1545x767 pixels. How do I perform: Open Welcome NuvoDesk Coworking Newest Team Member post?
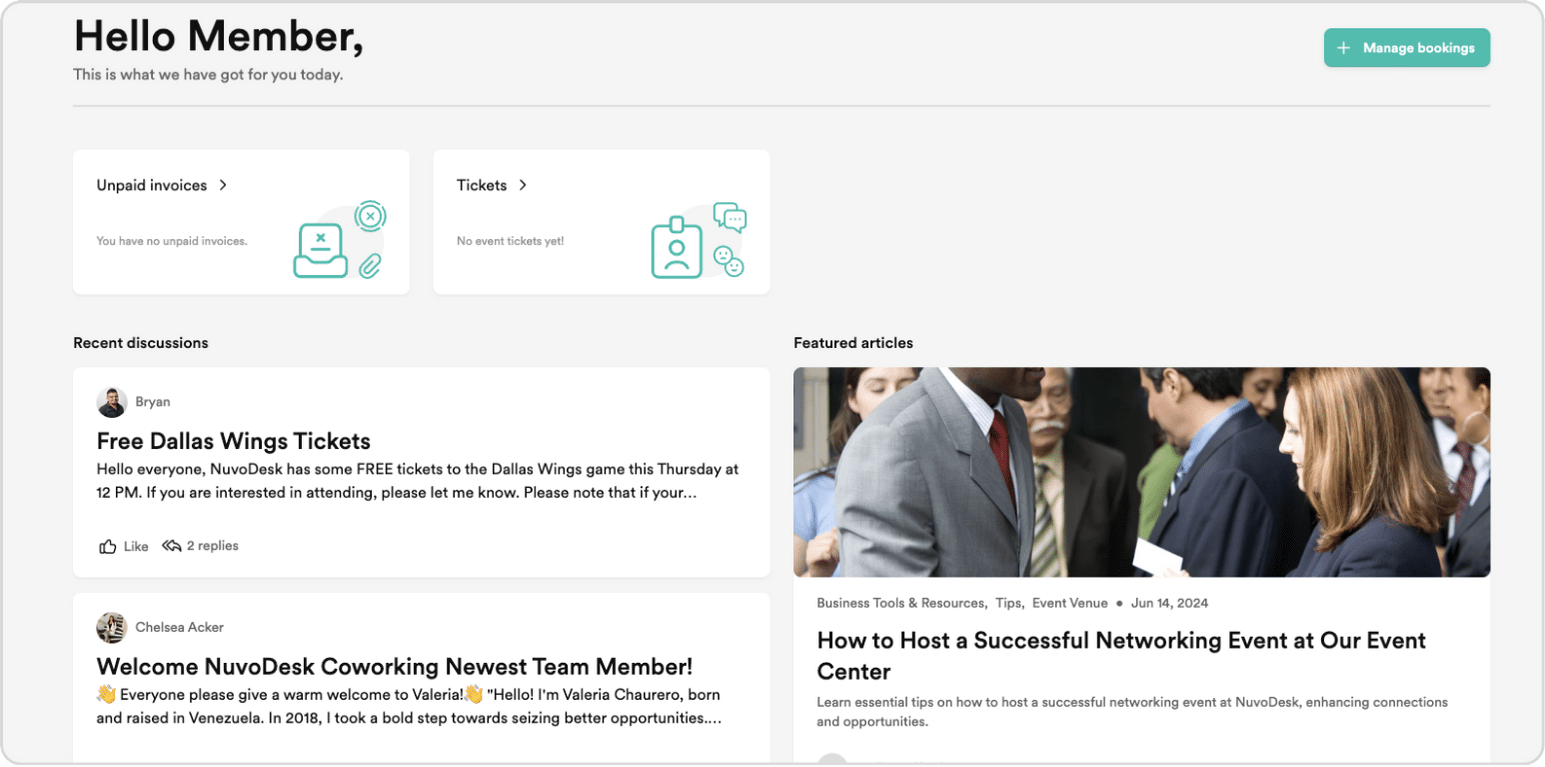click(395, 667)
